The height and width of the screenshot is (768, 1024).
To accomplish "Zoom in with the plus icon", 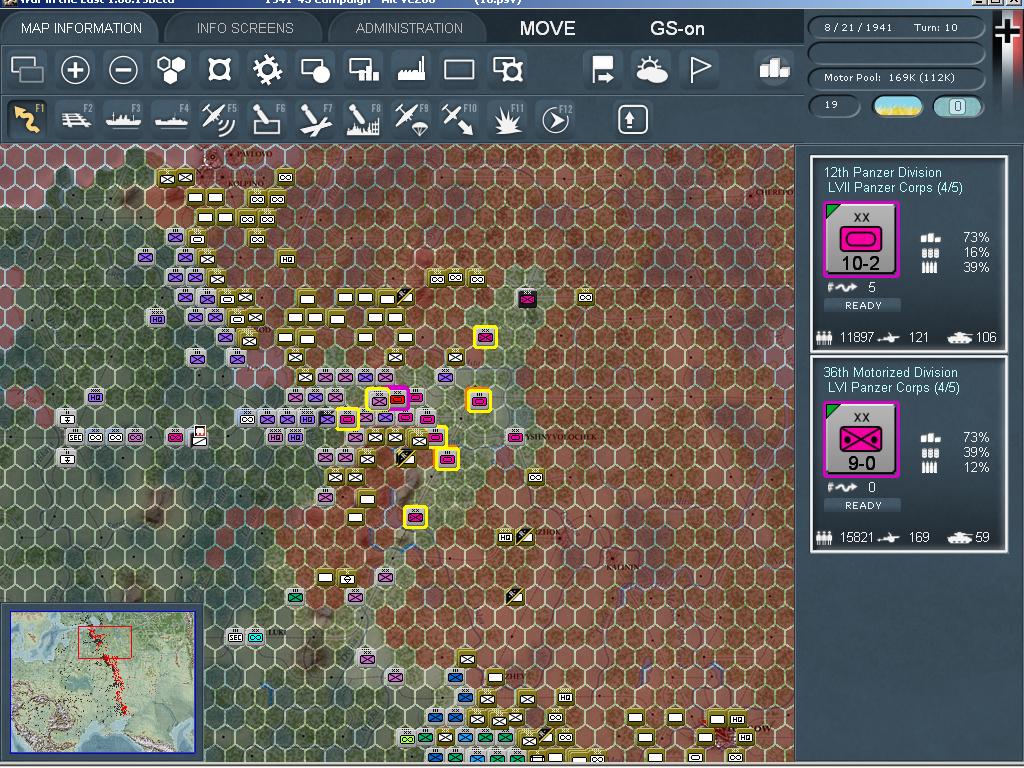I will [x=75, y=70].
